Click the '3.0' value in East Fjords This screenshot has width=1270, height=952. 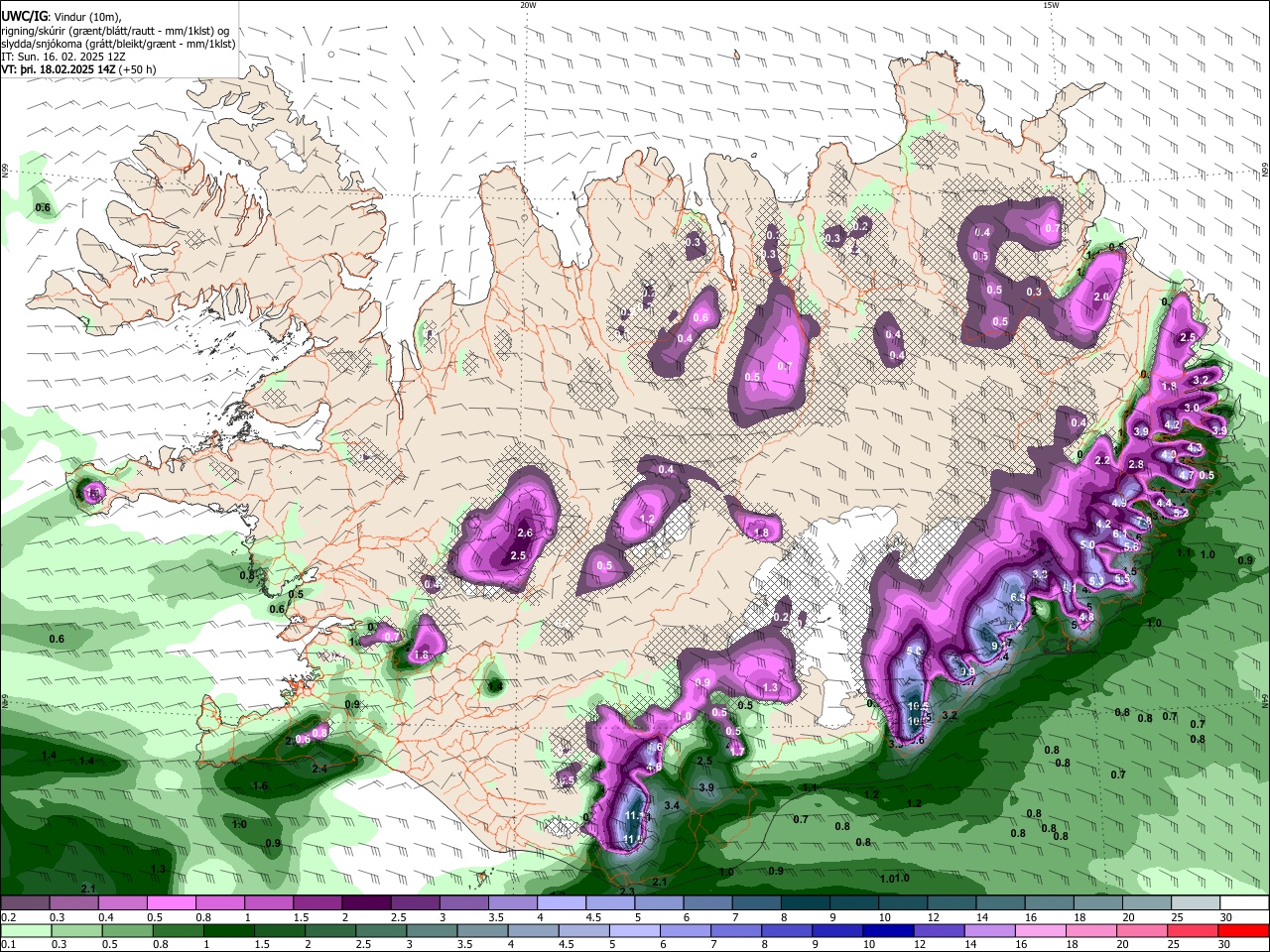click(1192, 408)
